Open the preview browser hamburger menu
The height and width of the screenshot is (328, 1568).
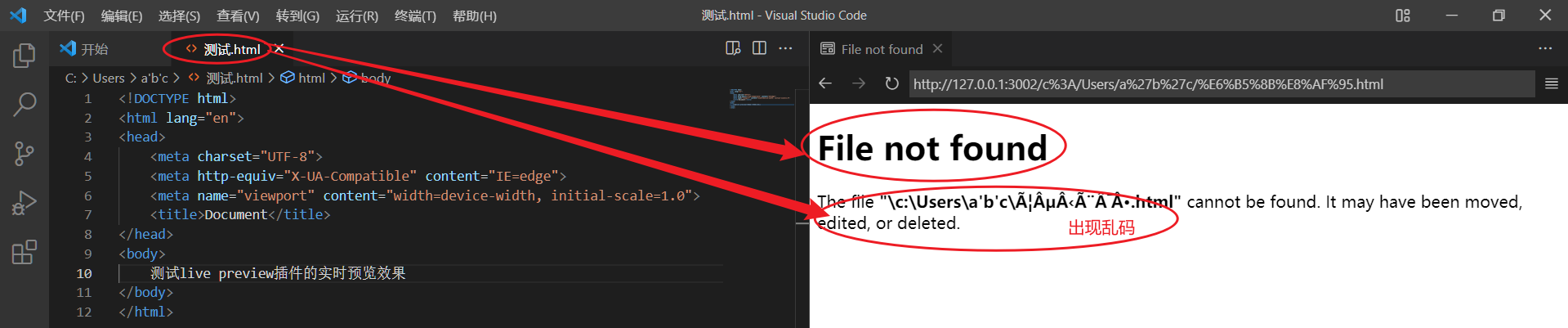1552,83
